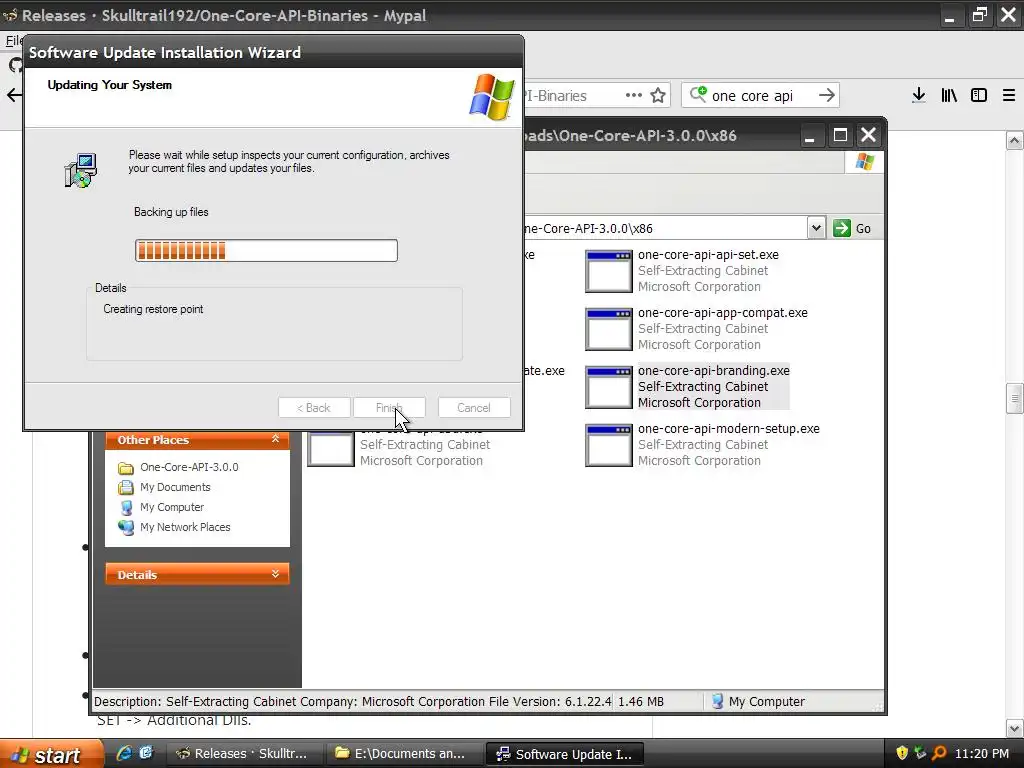Bookmark this page with the star icon

pos(658,95)
